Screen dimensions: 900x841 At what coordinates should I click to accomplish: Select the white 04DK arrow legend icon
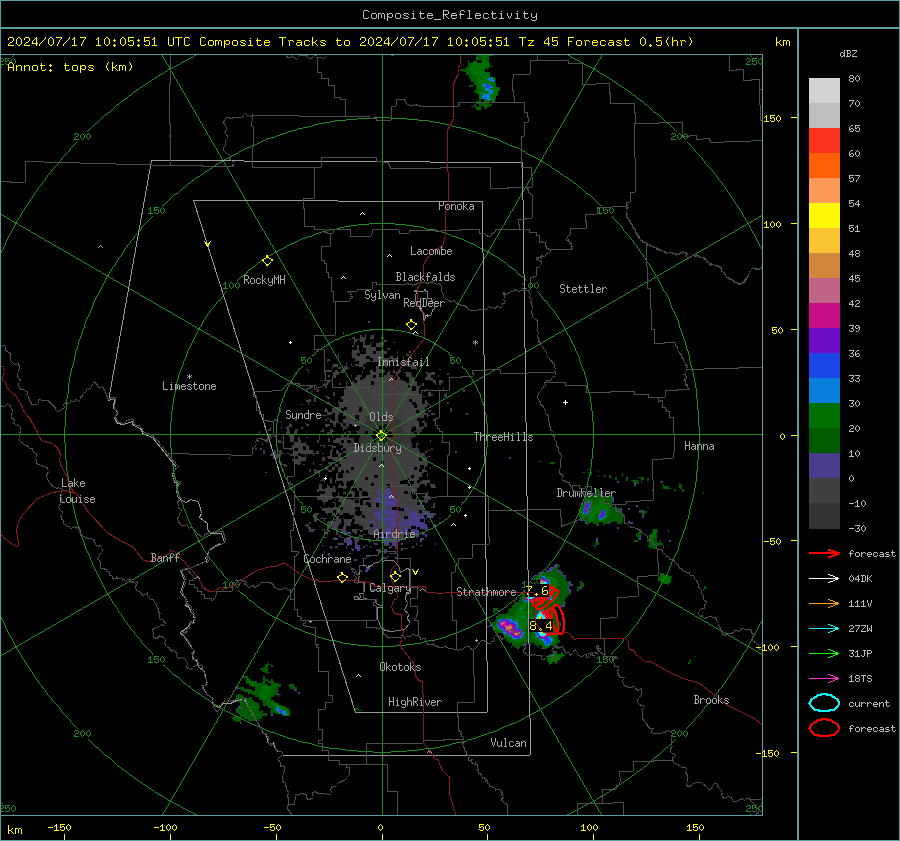click(x=824, y=579)
